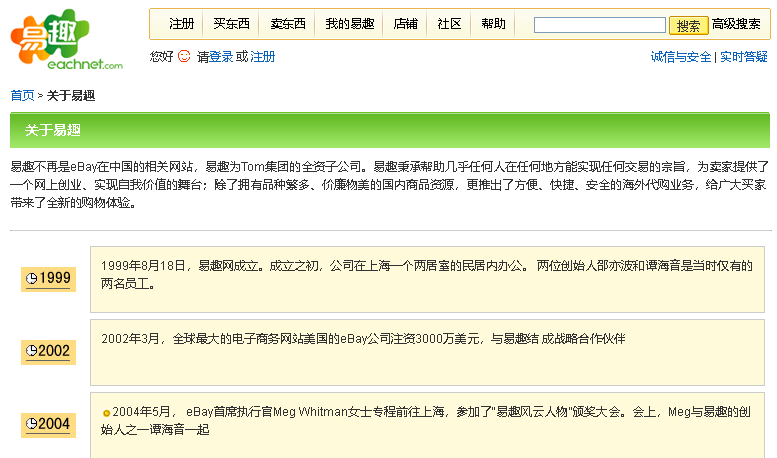Click the clock icon beside 2002

32,351
